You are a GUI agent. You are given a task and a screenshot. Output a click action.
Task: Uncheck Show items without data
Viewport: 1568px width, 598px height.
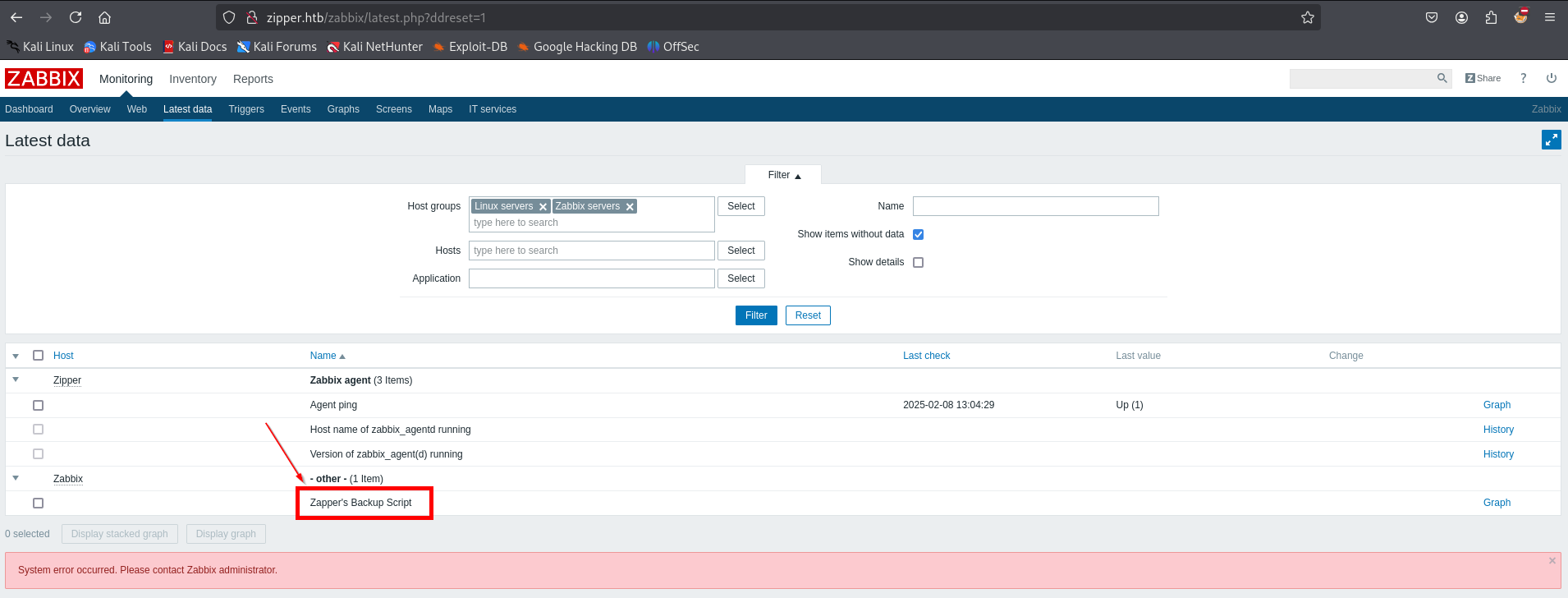(x=918, y=234)
